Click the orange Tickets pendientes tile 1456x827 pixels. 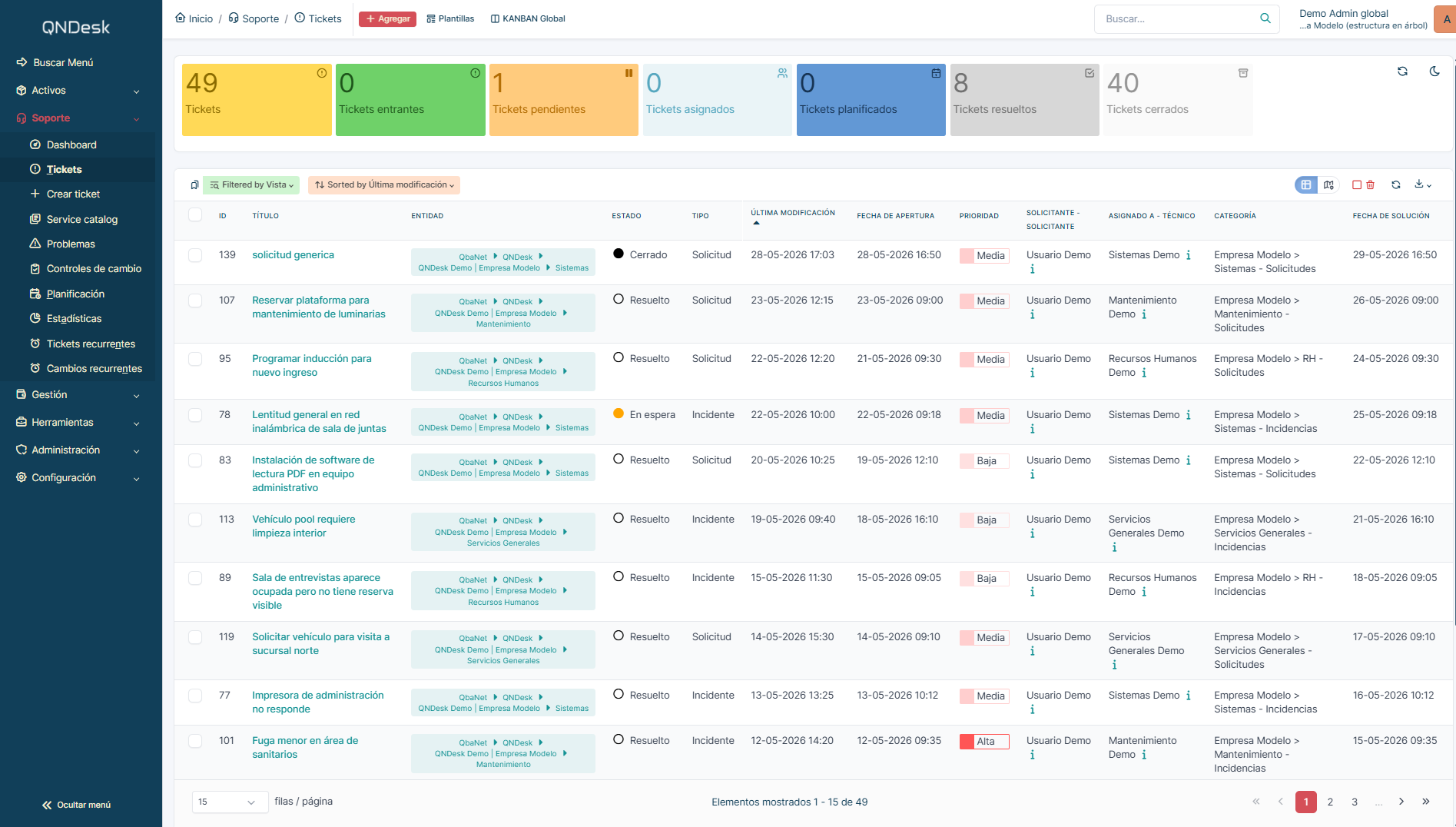(564, 100)
